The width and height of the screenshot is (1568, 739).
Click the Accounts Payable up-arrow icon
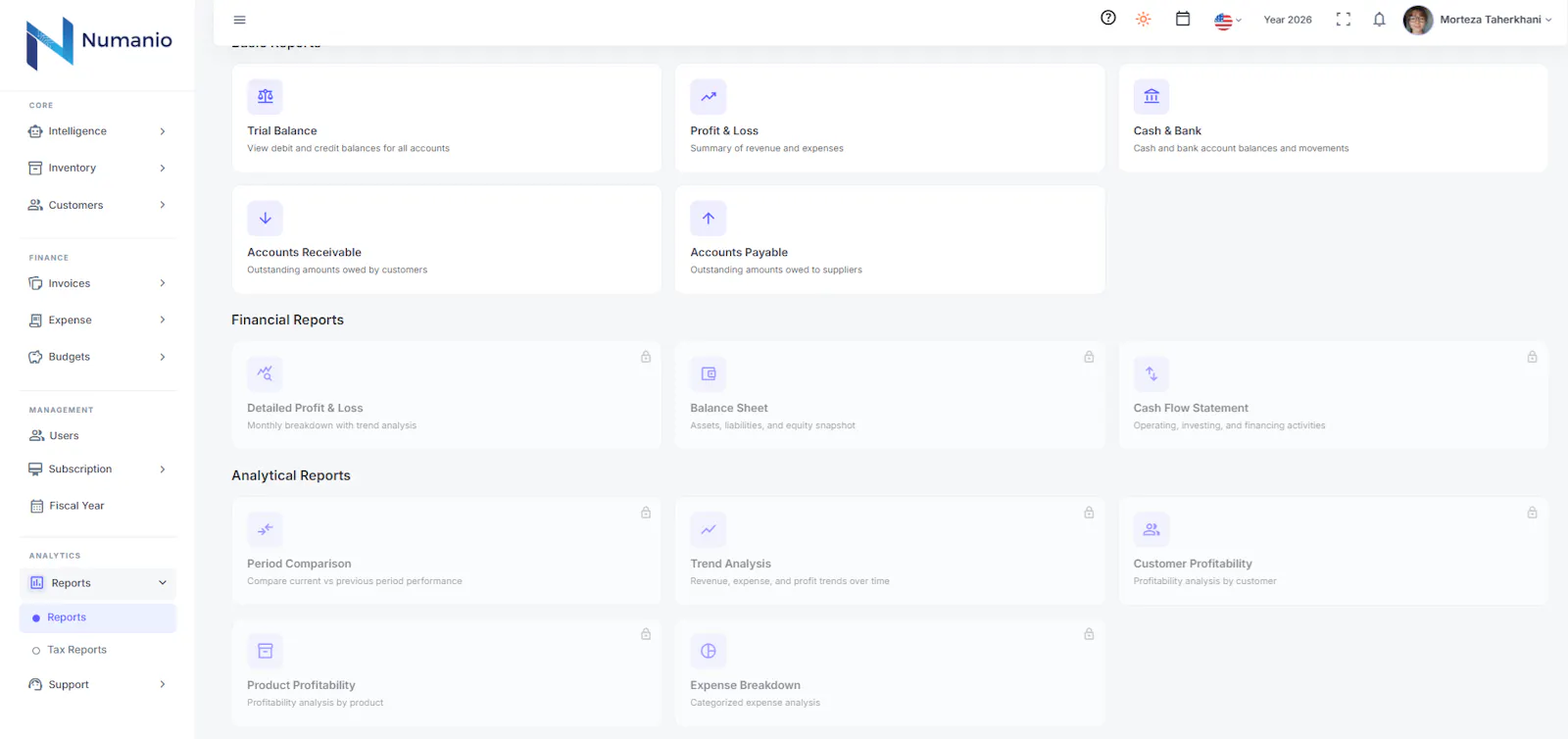pyautogui.click(x=709, y=219)
